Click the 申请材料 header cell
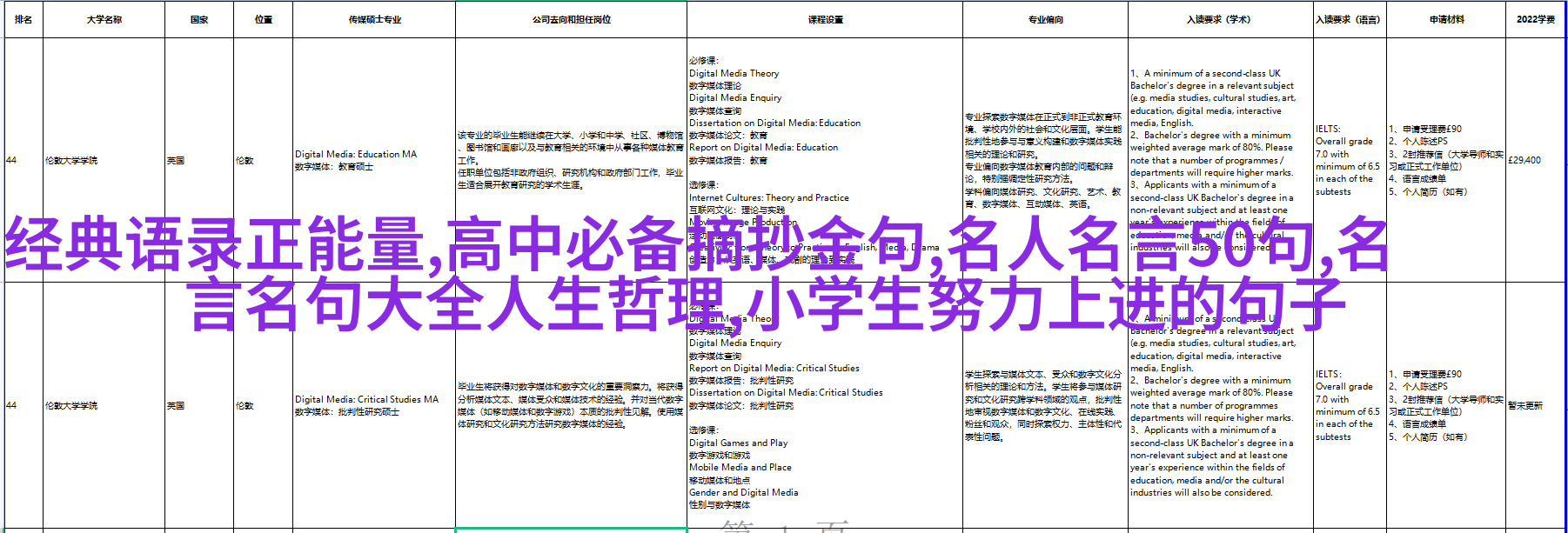 point(1446,19)
